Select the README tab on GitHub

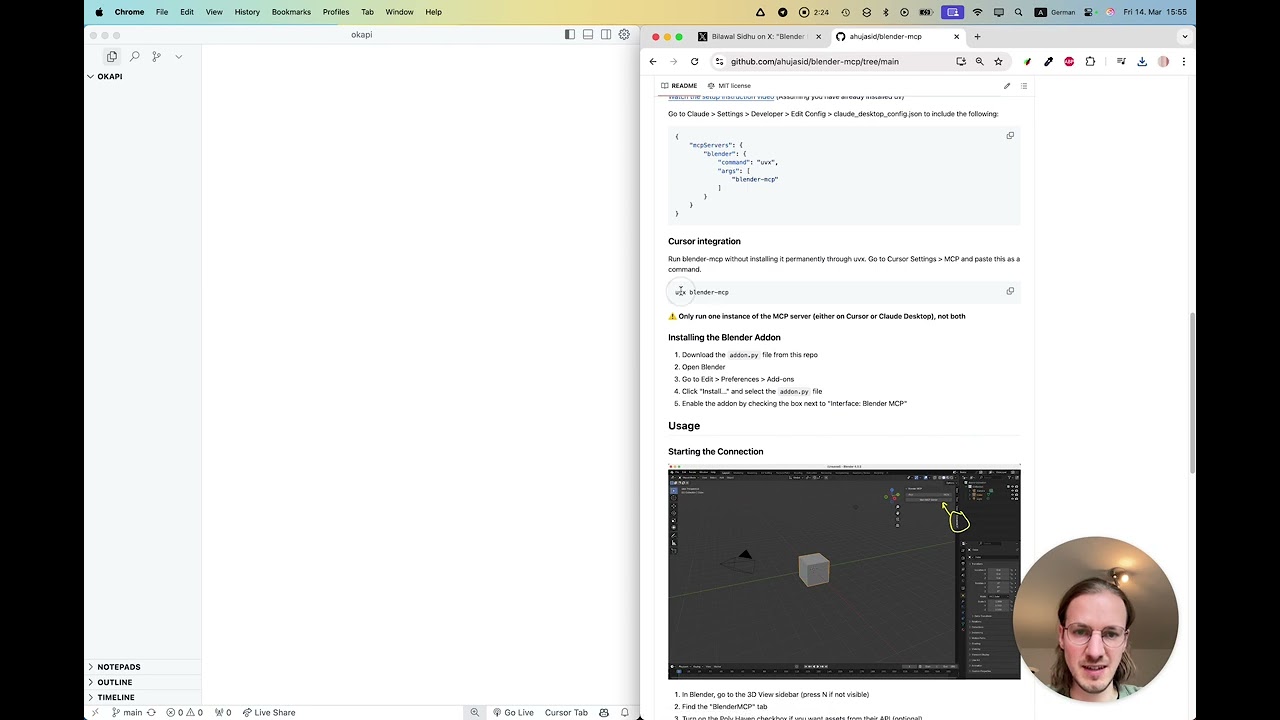coord(679,85)
